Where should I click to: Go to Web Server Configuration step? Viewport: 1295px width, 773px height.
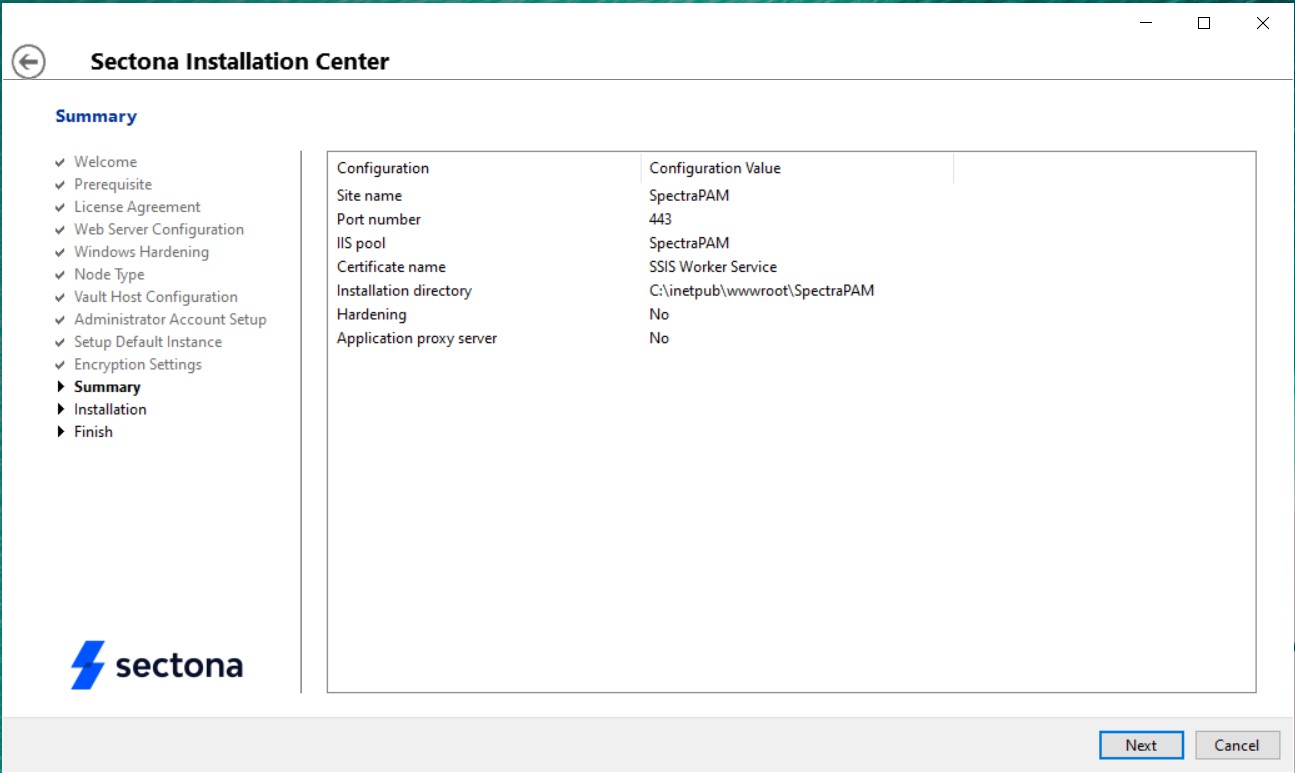(158, 229)
